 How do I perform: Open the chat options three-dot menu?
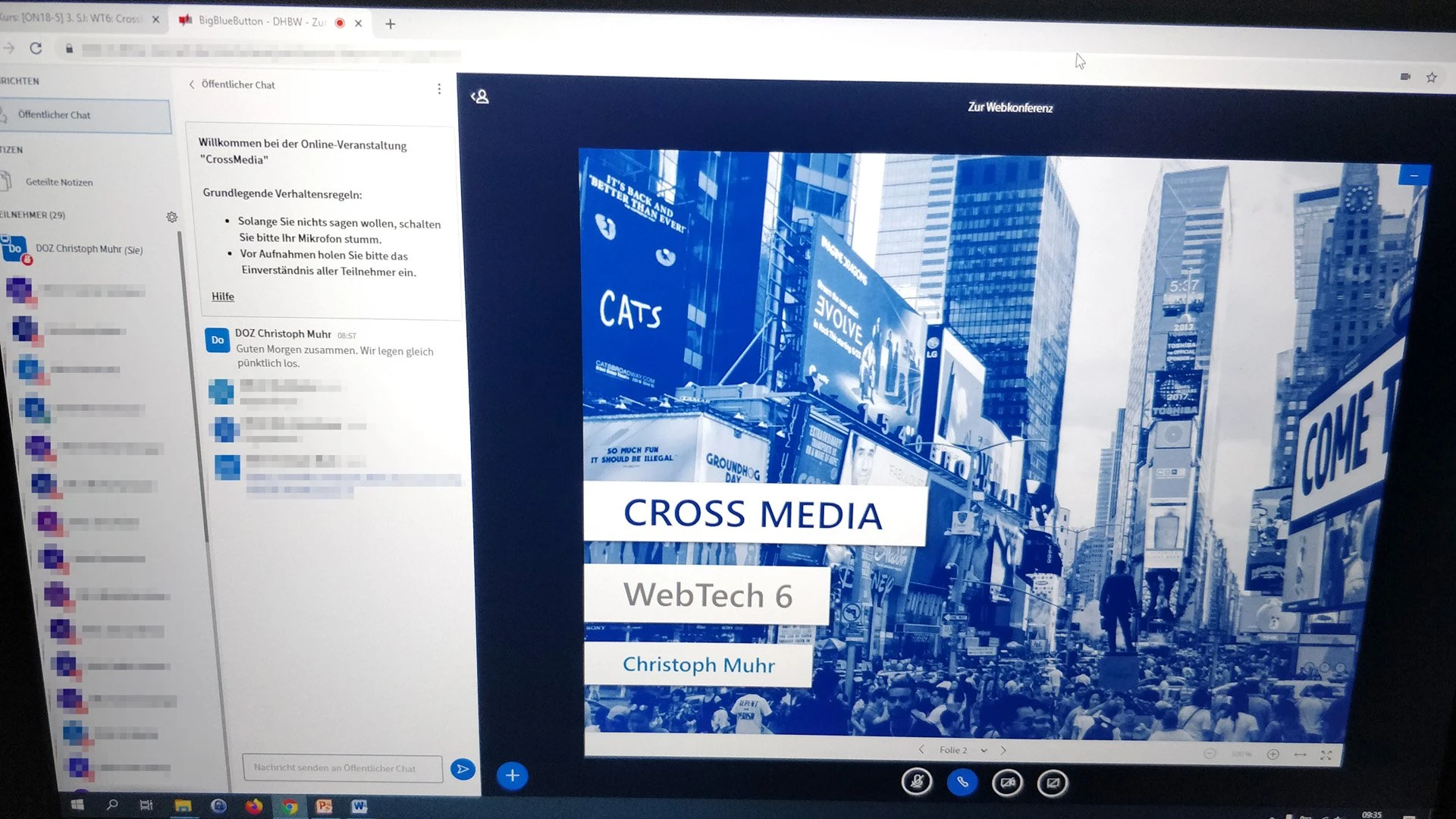[x=439, y=89]
